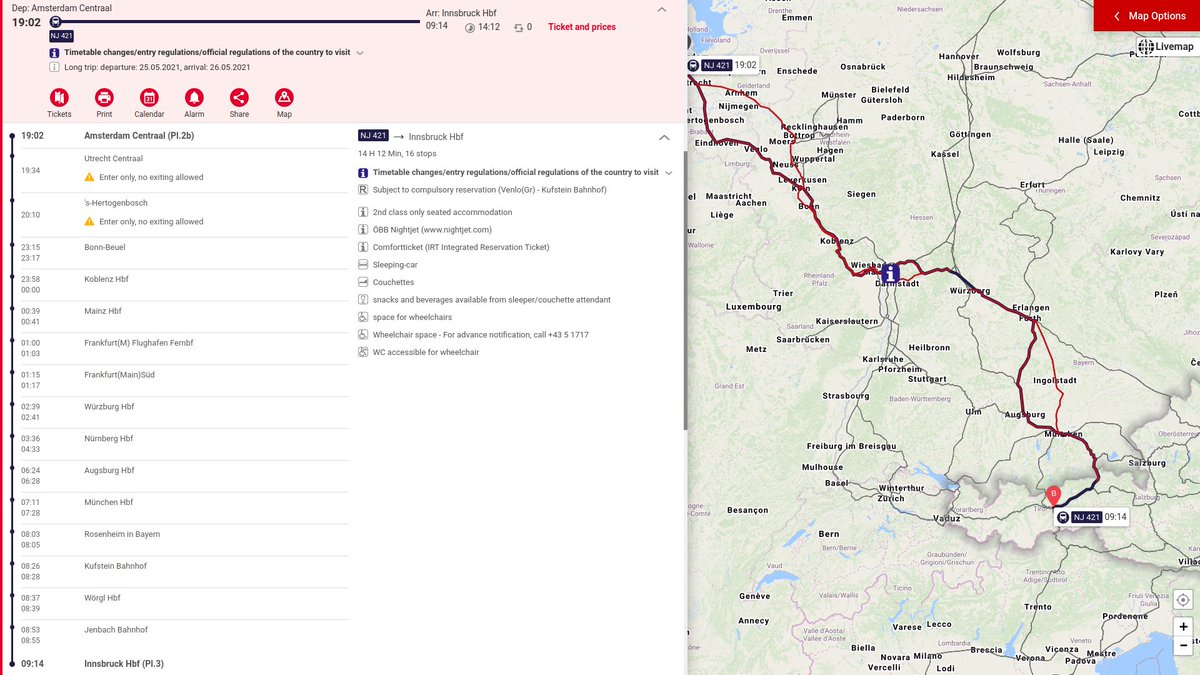The image size is (1200, 675).
Task: Click Frankfurt(M) Flughafen Fernbf stop
Action: [x=139, y=343]
